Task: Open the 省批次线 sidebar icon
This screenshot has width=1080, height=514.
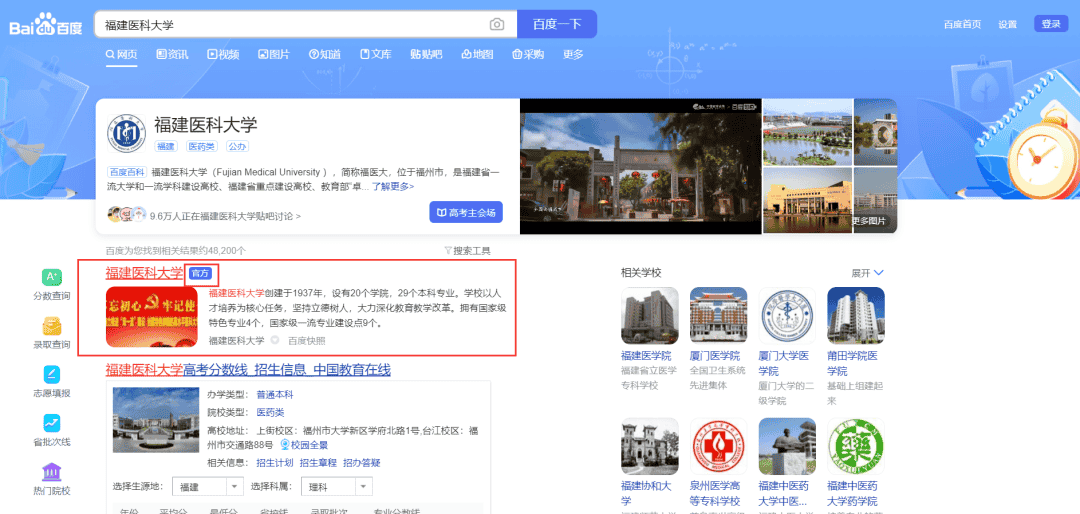Action: (x=52, y=422)
